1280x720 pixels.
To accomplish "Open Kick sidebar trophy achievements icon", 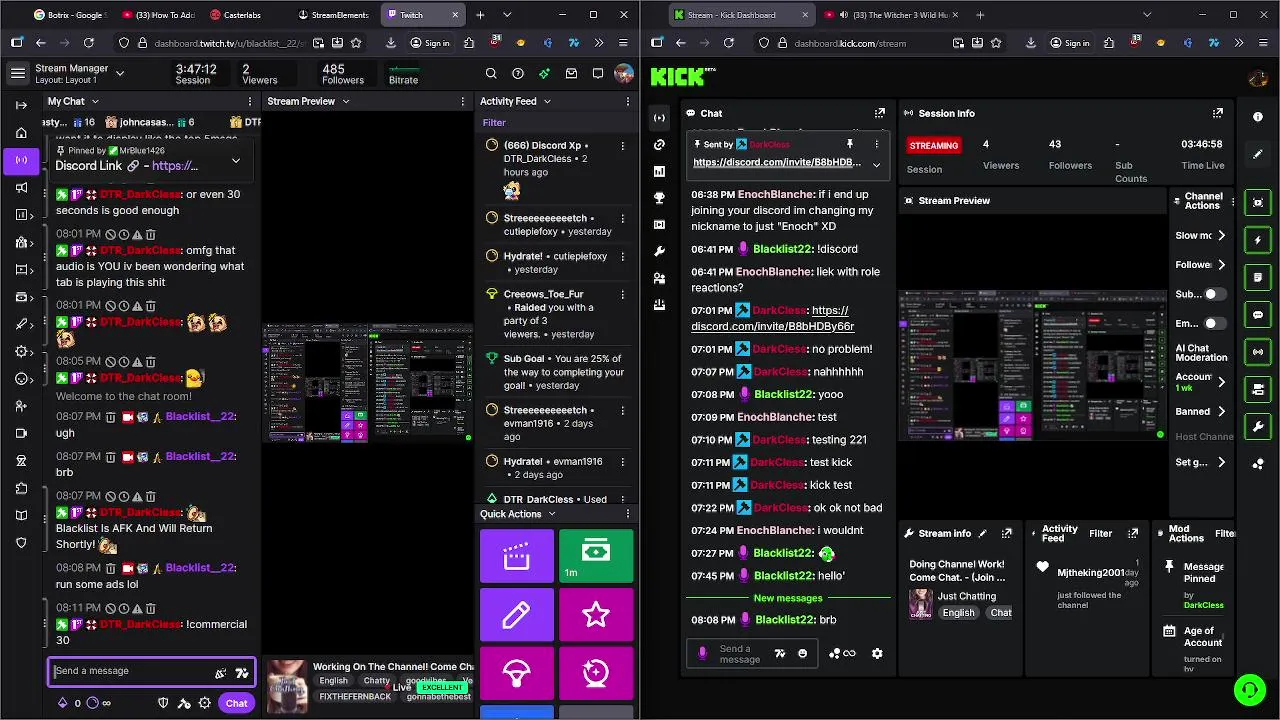I will click(x=659, y=198).
